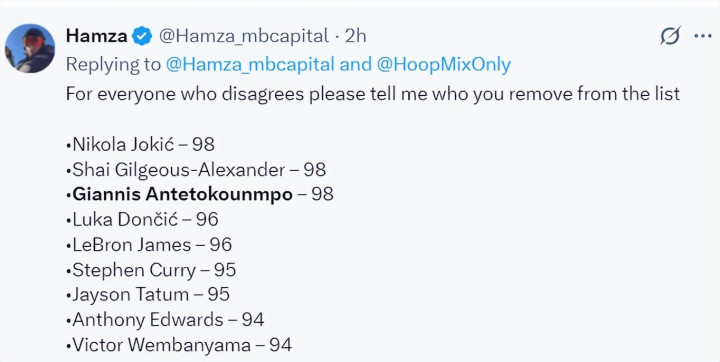Click the 'For everyone who disagrees' sentence
The width and height of the screenshot is (720, 362).
[372, 94]
